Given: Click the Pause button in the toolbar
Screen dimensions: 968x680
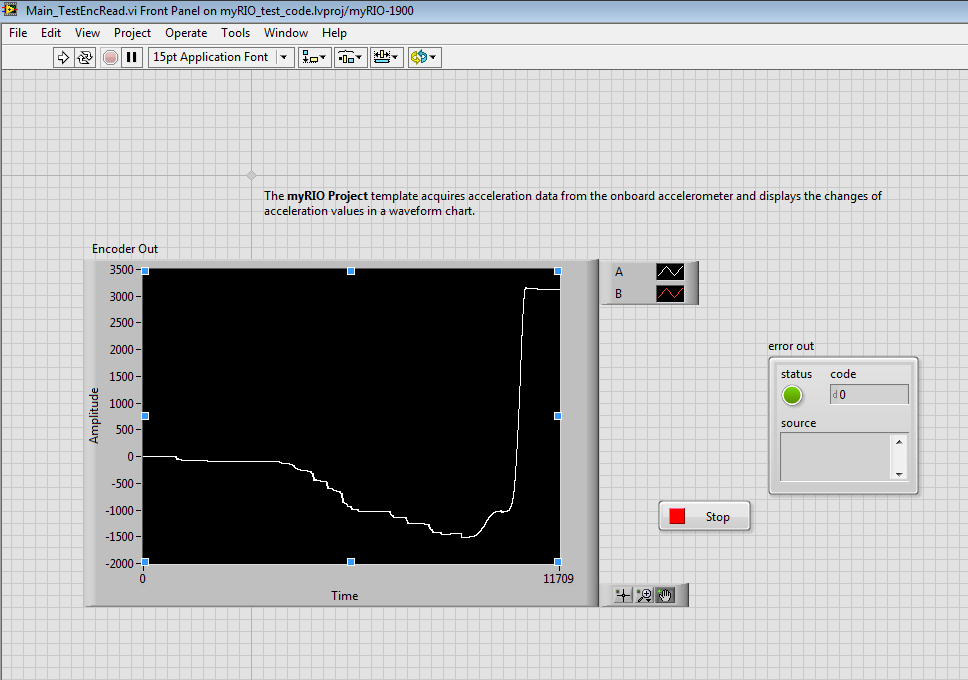Looking at the screenshot, I should coord(131,57).
